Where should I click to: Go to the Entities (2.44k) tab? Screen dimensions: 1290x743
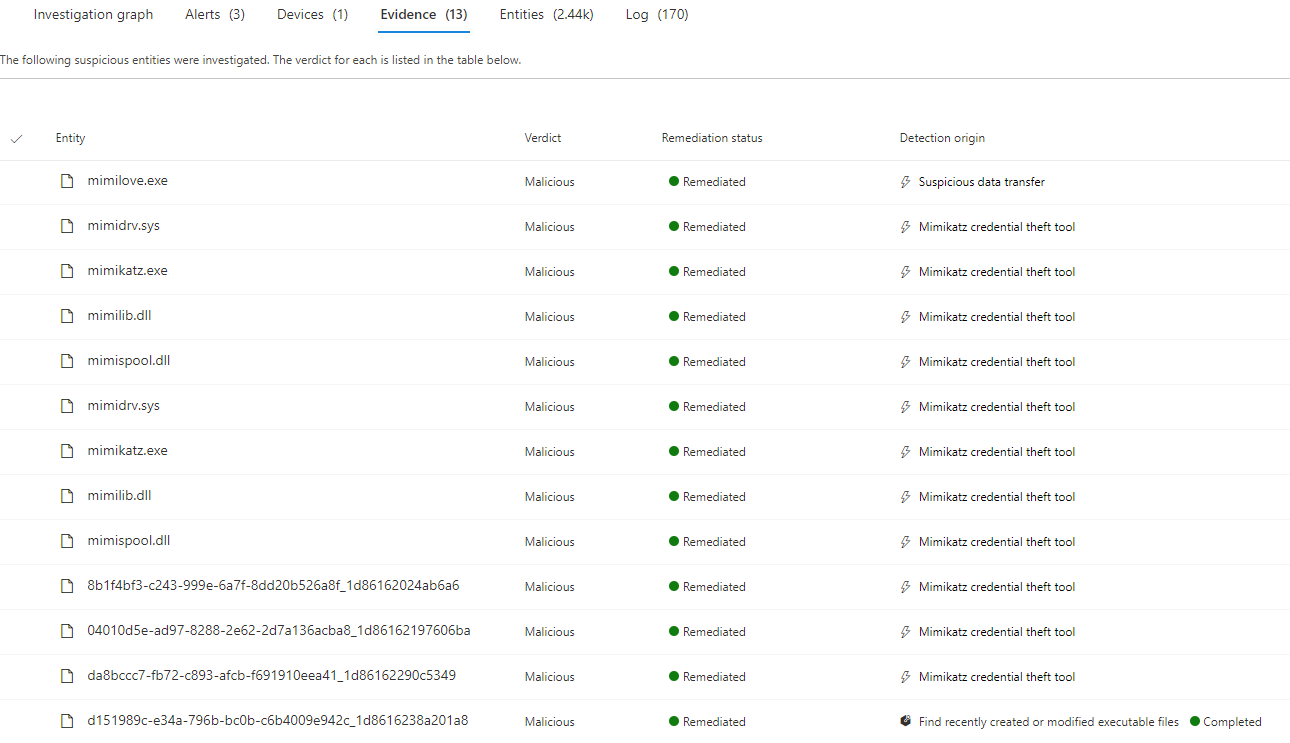[x=546, y=15]
